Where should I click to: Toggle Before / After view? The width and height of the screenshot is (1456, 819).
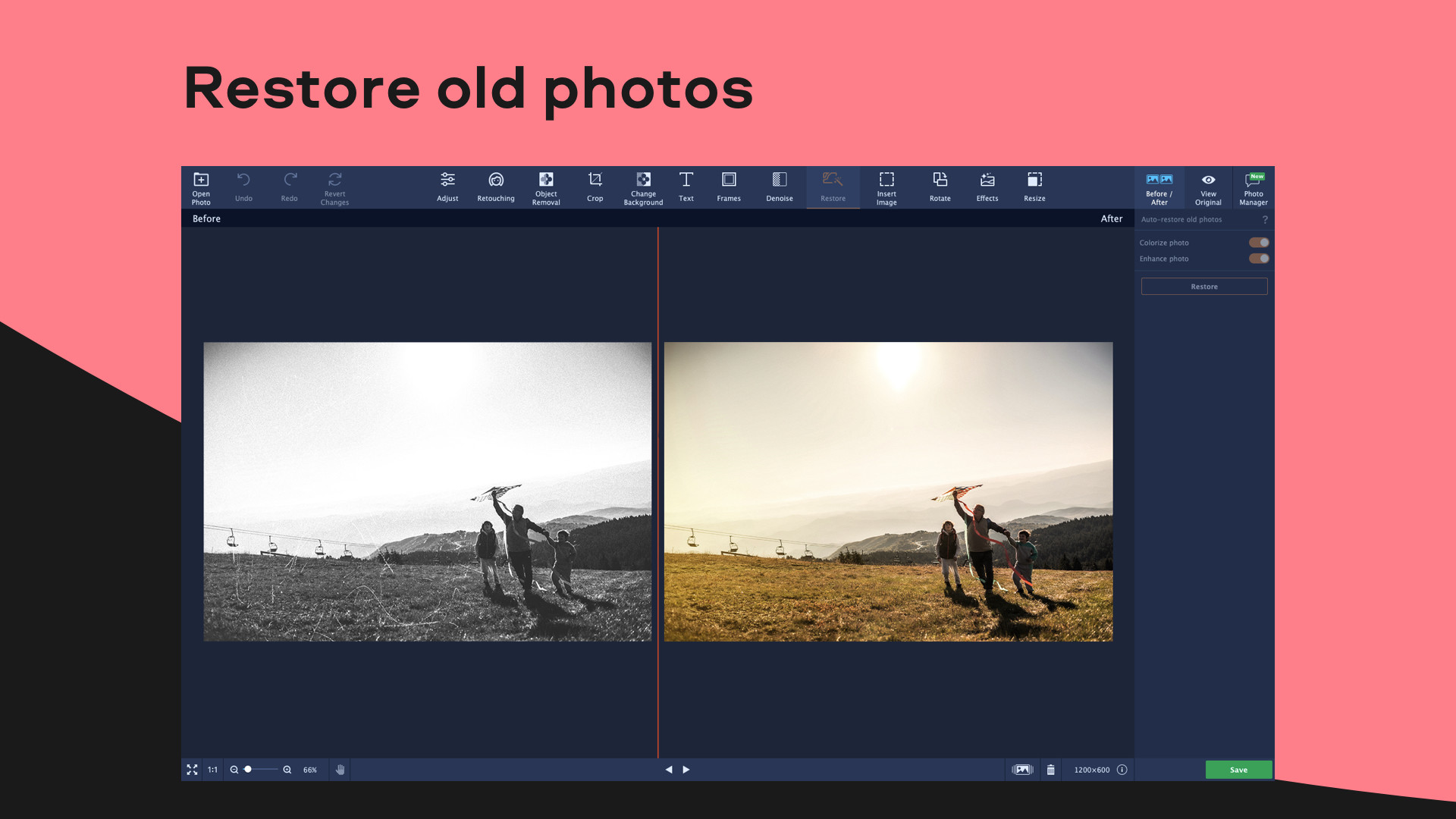tap(1159, 187)
